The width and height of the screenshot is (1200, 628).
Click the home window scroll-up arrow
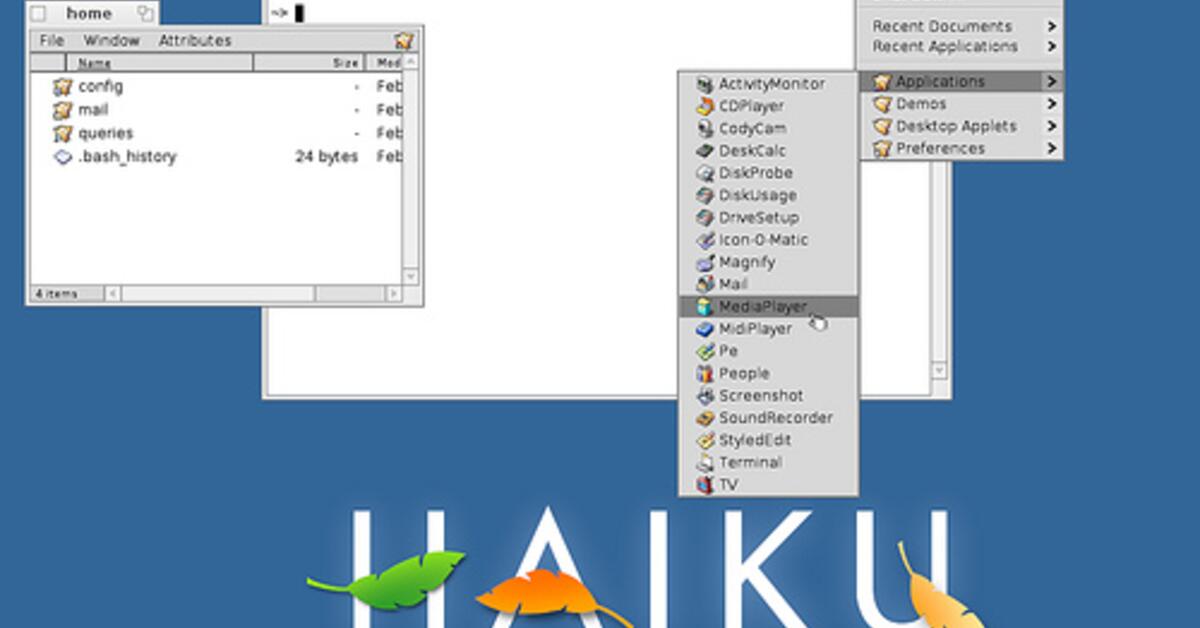tap(410, 63)
